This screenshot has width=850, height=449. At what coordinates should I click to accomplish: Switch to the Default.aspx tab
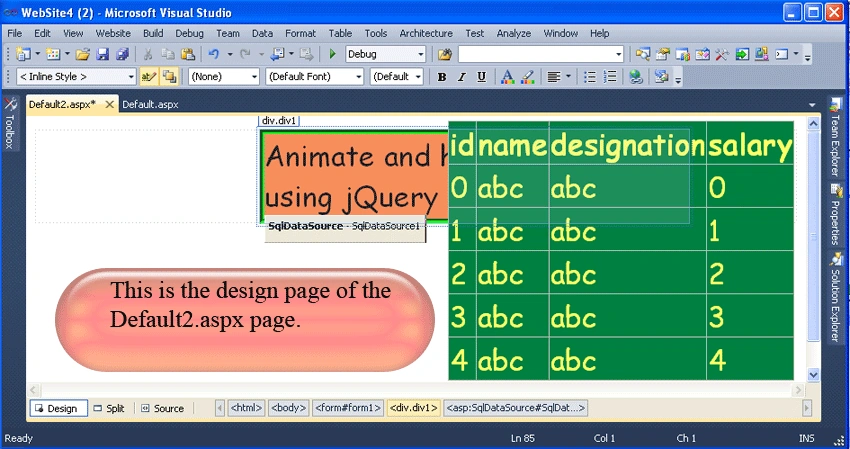(x=150, y=104)
